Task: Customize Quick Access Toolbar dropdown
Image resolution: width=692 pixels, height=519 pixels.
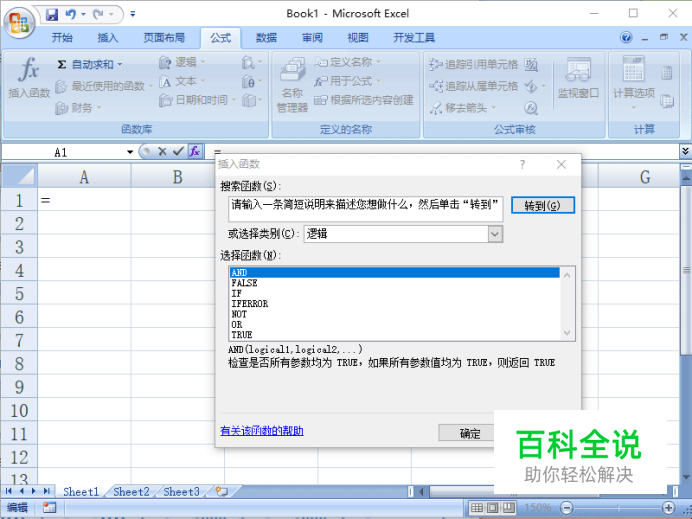Action: (x=132, y=15)
